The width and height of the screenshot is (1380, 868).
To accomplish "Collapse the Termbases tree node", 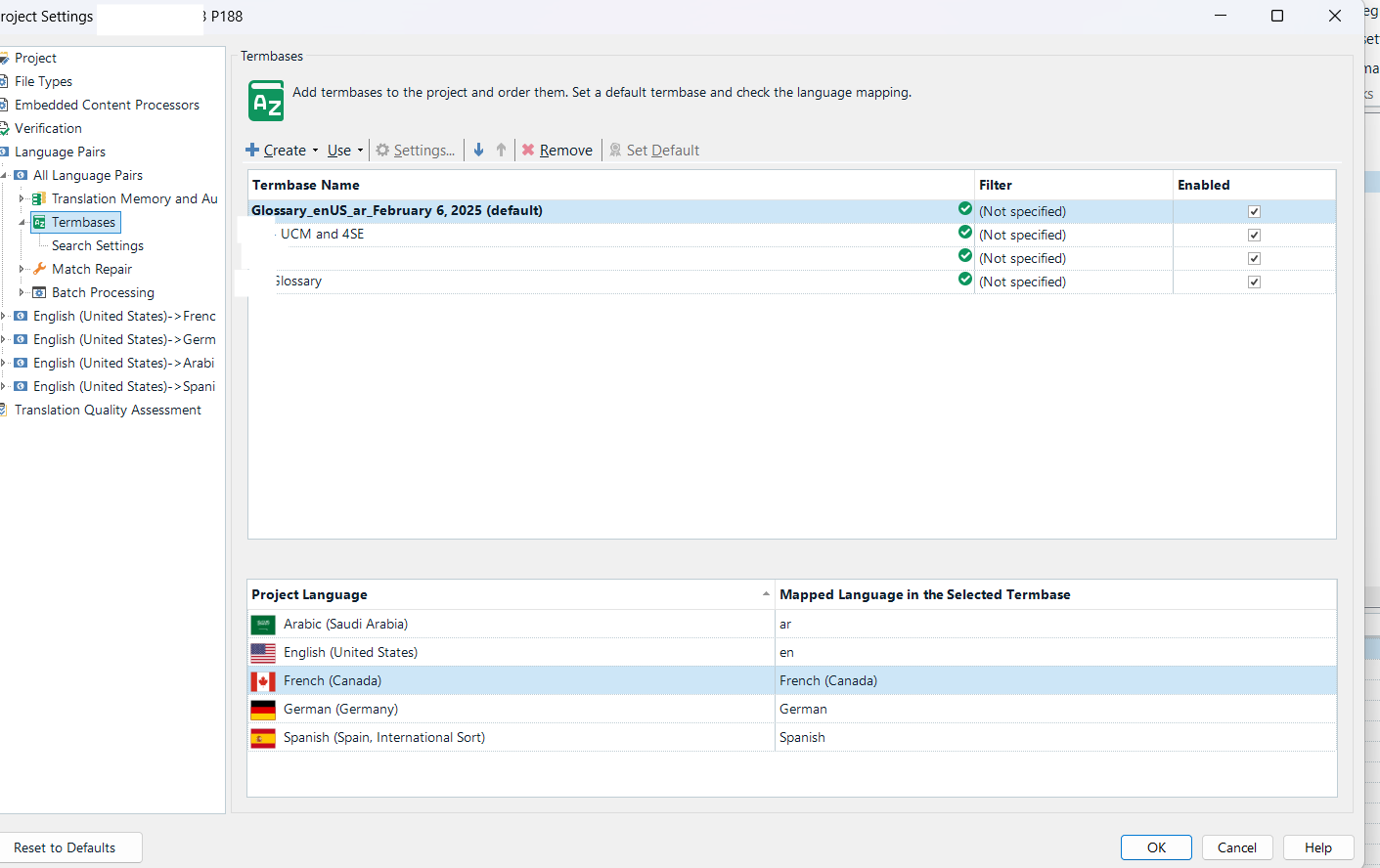I will pos(22,222).
